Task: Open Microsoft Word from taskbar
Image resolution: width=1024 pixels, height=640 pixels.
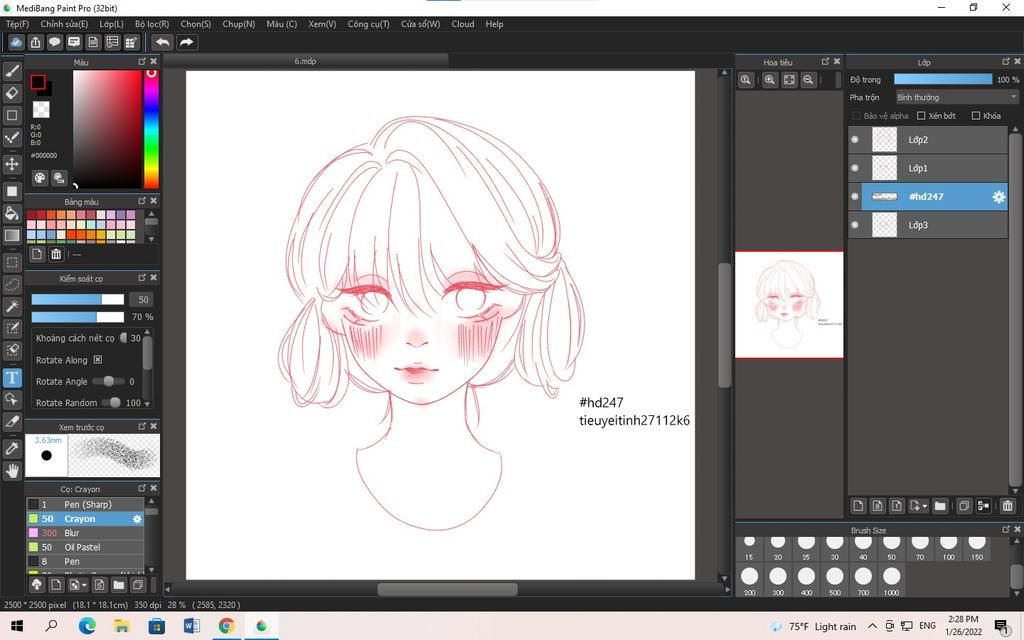Action: [x=191, y=626]
